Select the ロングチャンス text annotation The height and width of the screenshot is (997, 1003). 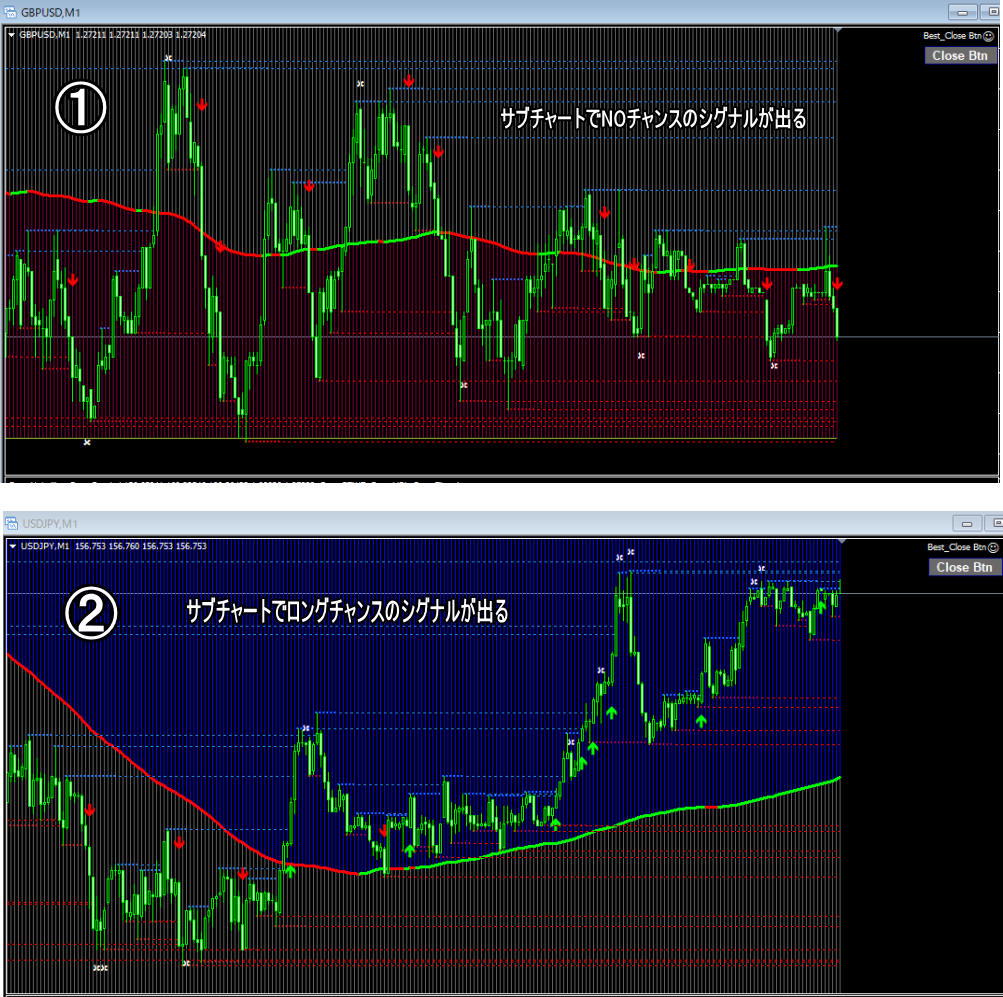347,610
